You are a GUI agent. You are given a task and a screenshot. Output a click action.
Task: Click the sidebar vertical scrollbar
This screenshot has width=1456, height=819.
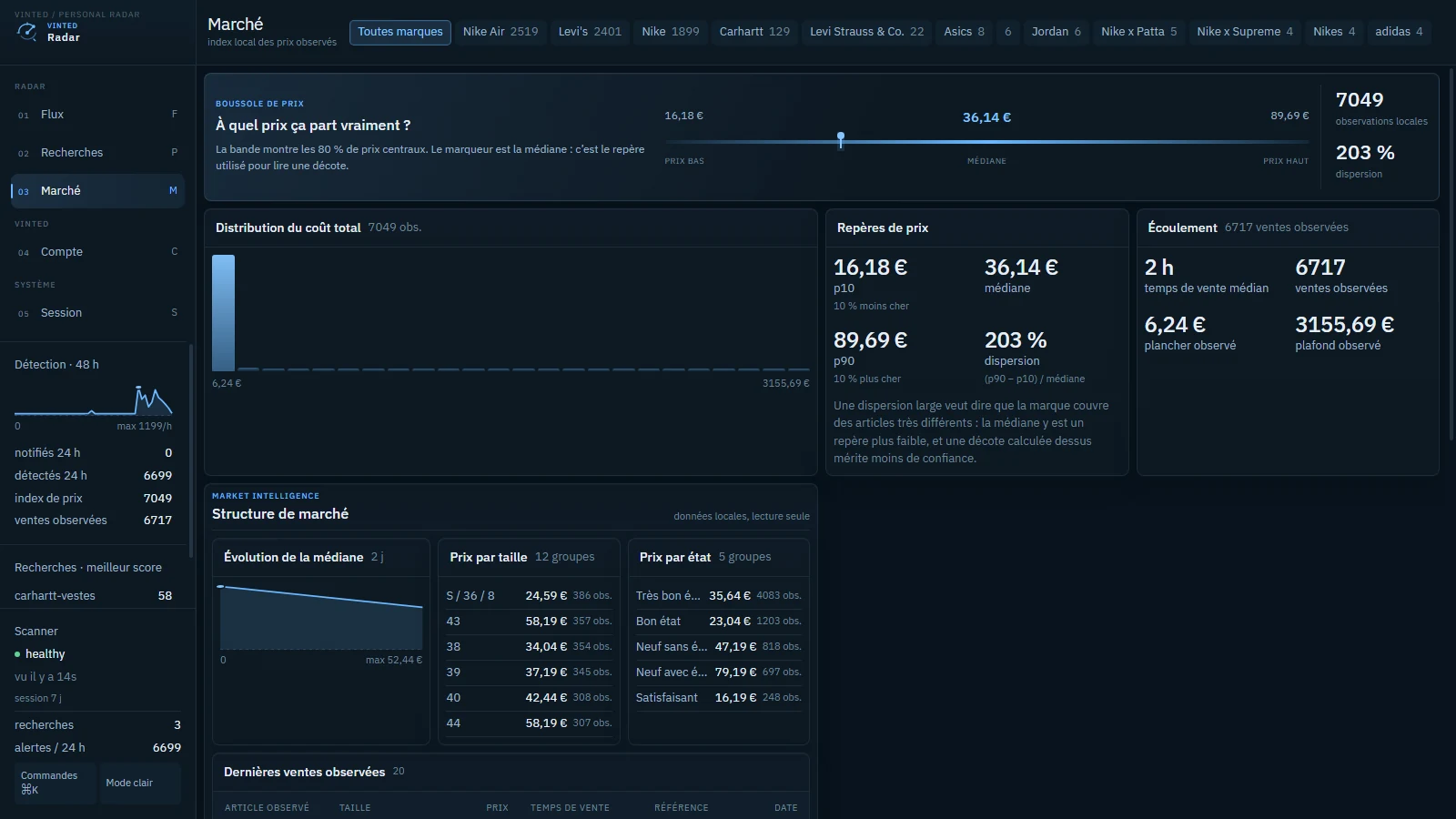(190, 450)
